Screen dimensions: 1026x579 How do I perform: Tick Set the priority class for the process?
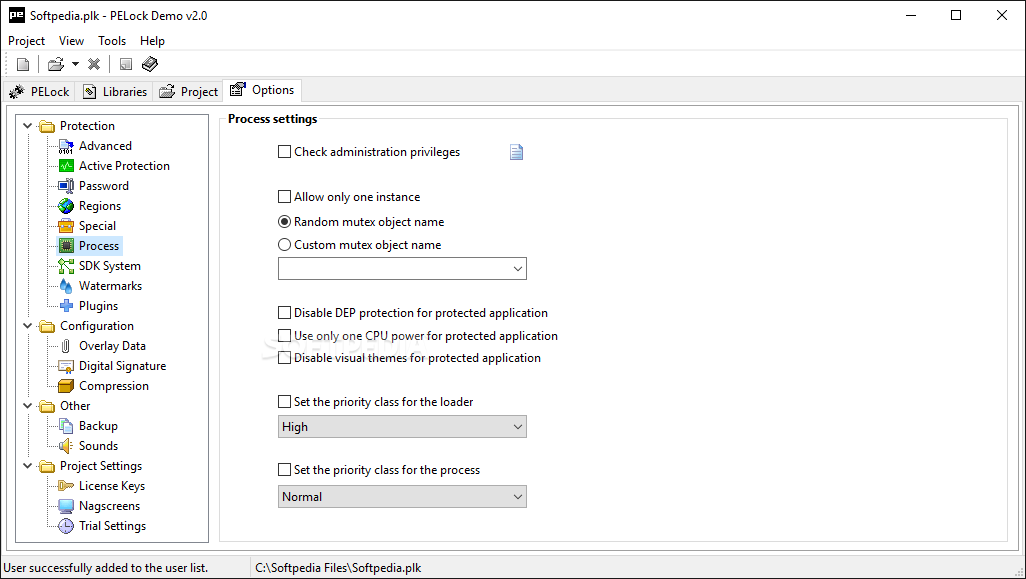(x=285, y=470)
